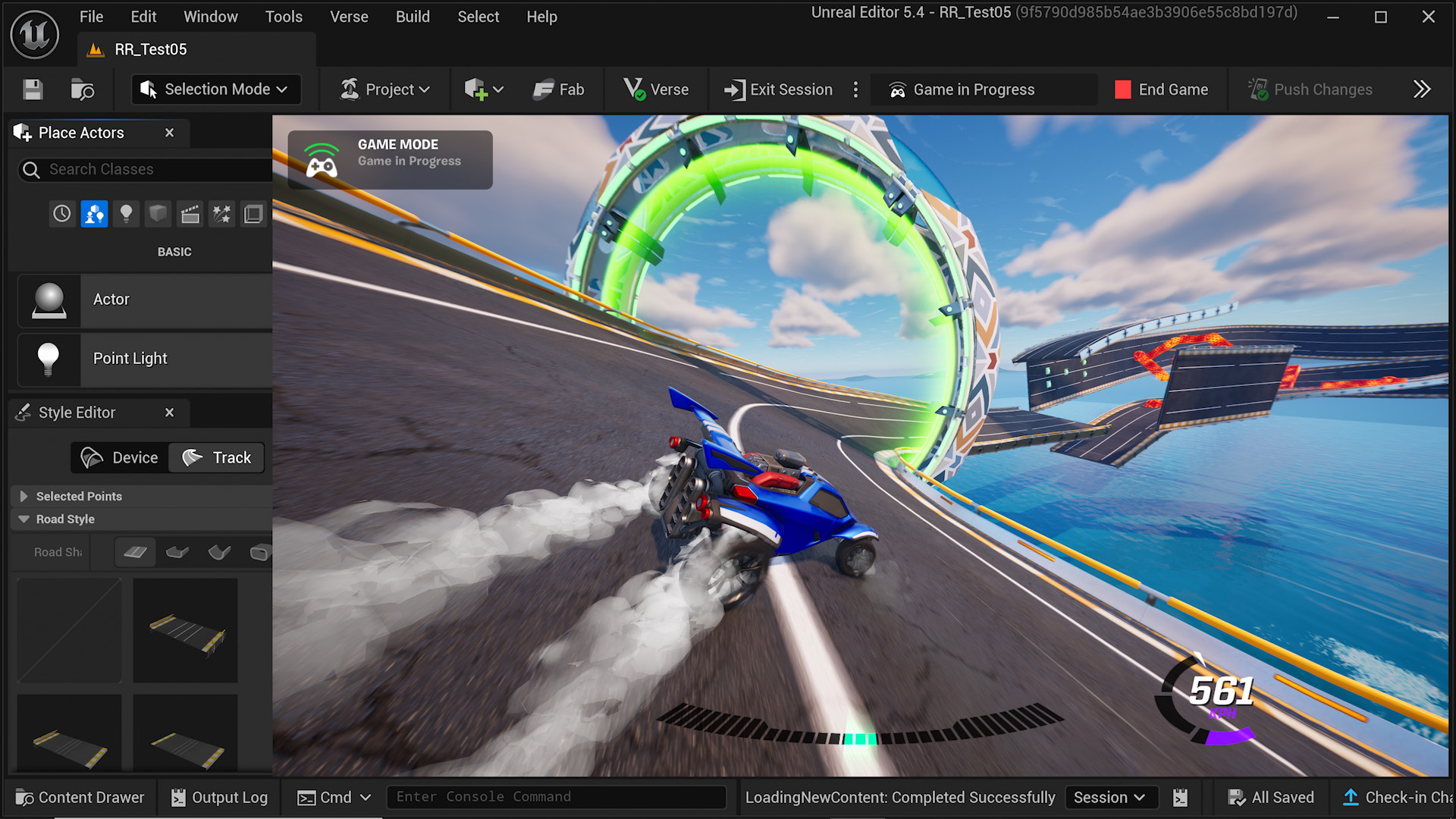
Task: Select the Lights category bulb icon
Action: click(x=126, y=215)
